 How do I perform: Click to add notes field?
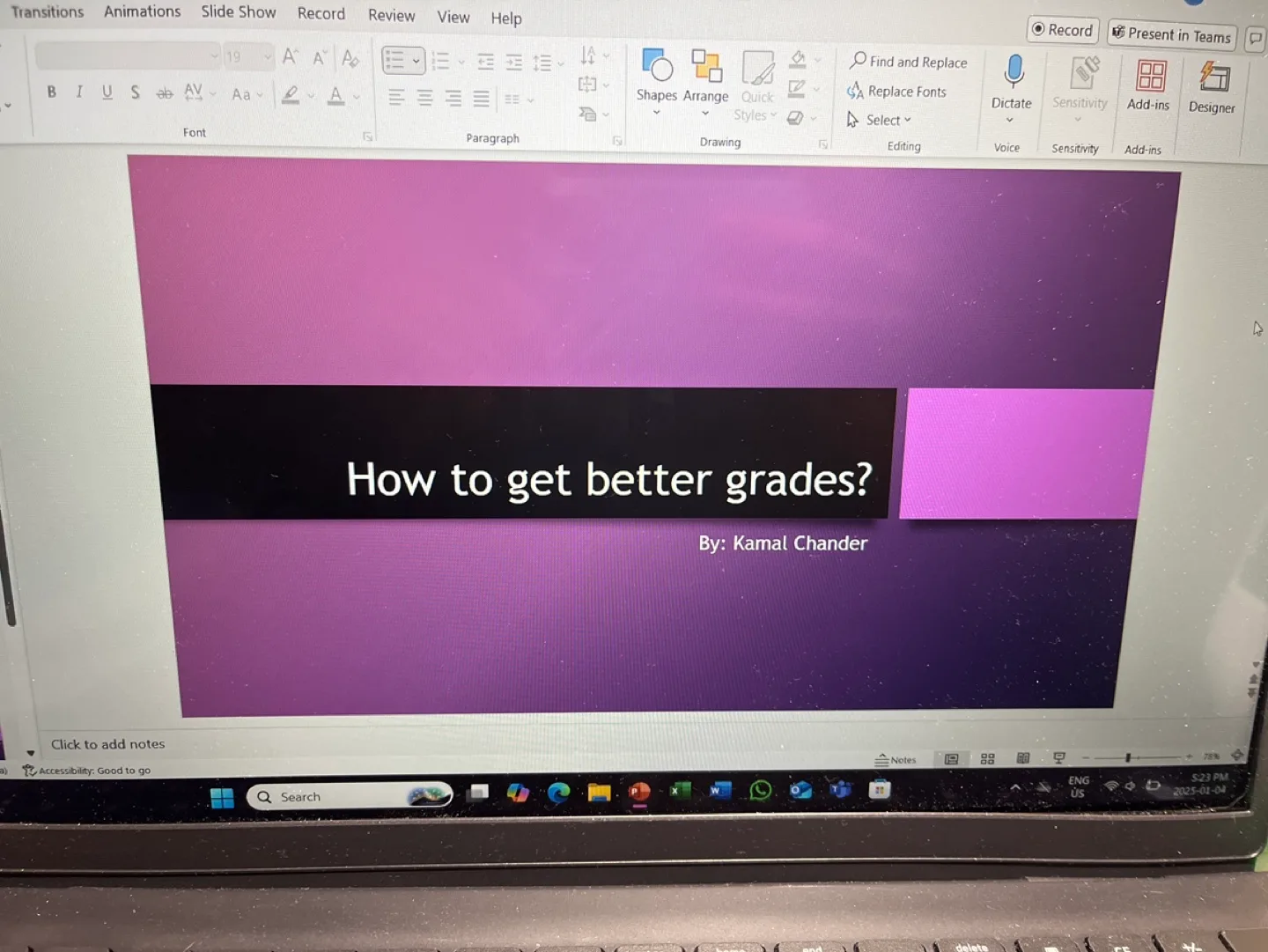[108, 744]
